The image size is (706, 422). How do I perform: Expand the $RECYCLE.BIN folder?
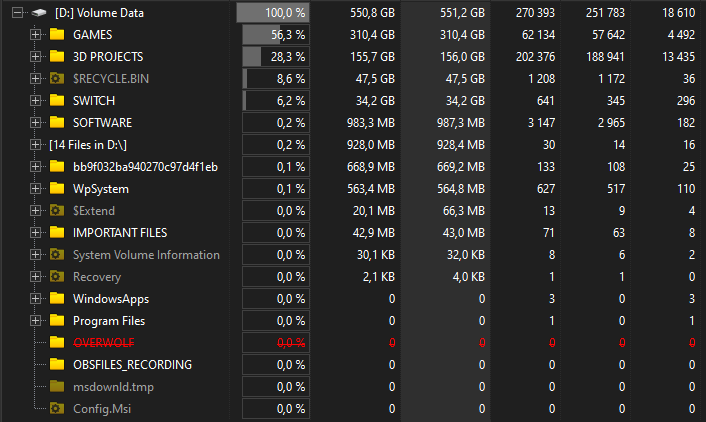click(x=35, y=79)
